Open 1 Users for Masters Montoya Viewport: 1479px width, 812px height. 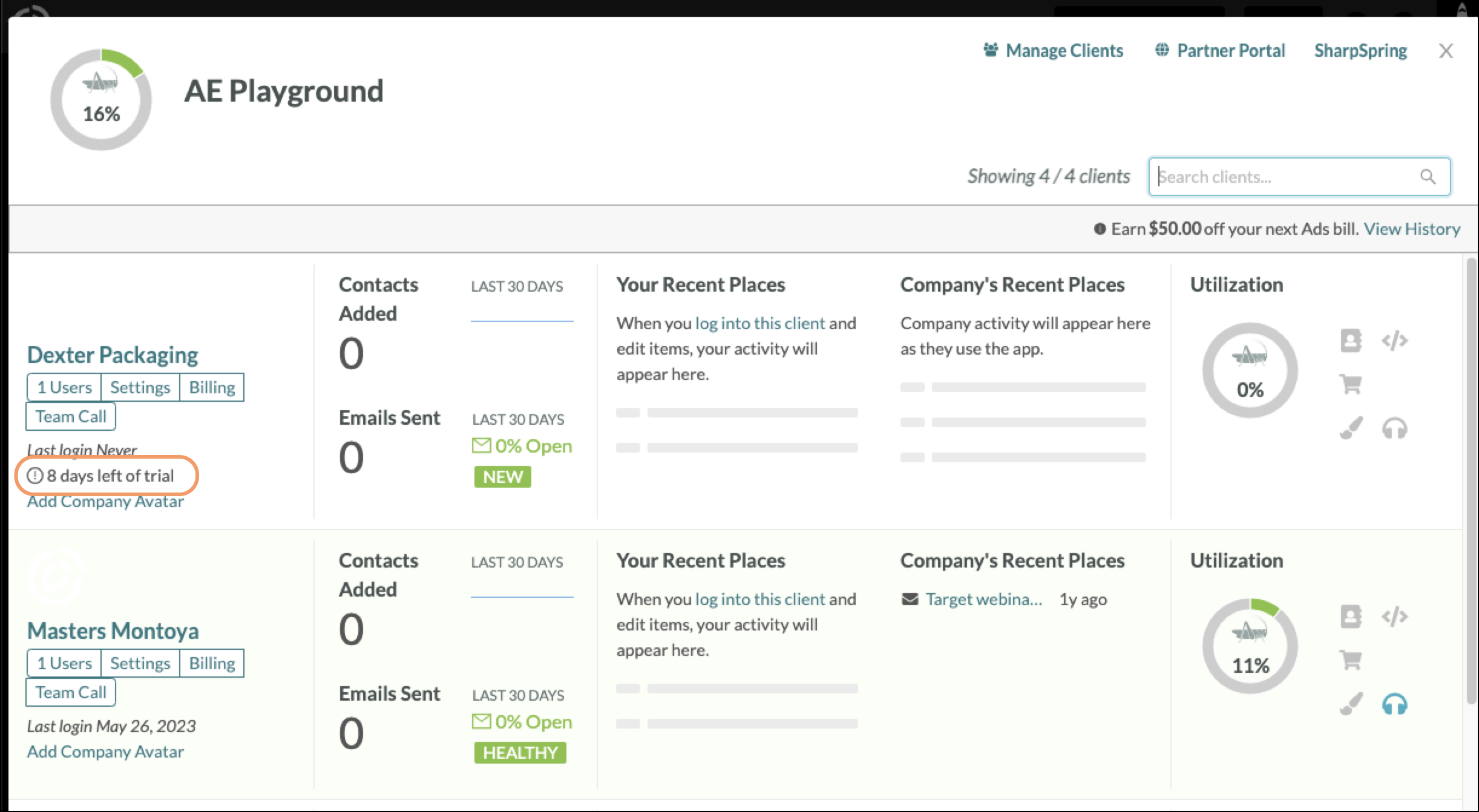pos(64,663)
